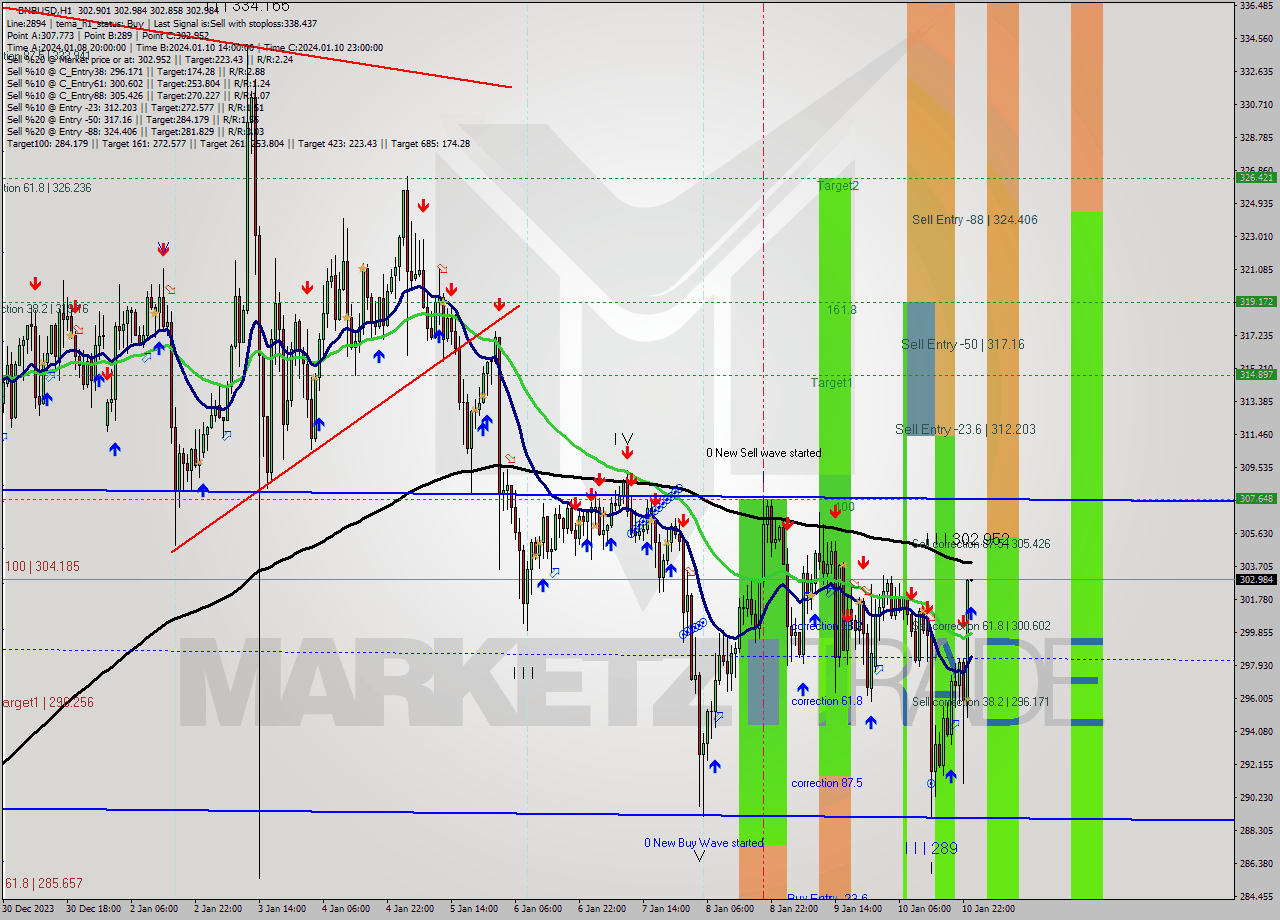
Task: Click 'Sell correction 38.2 | 296.171' label
Action: 981,702
